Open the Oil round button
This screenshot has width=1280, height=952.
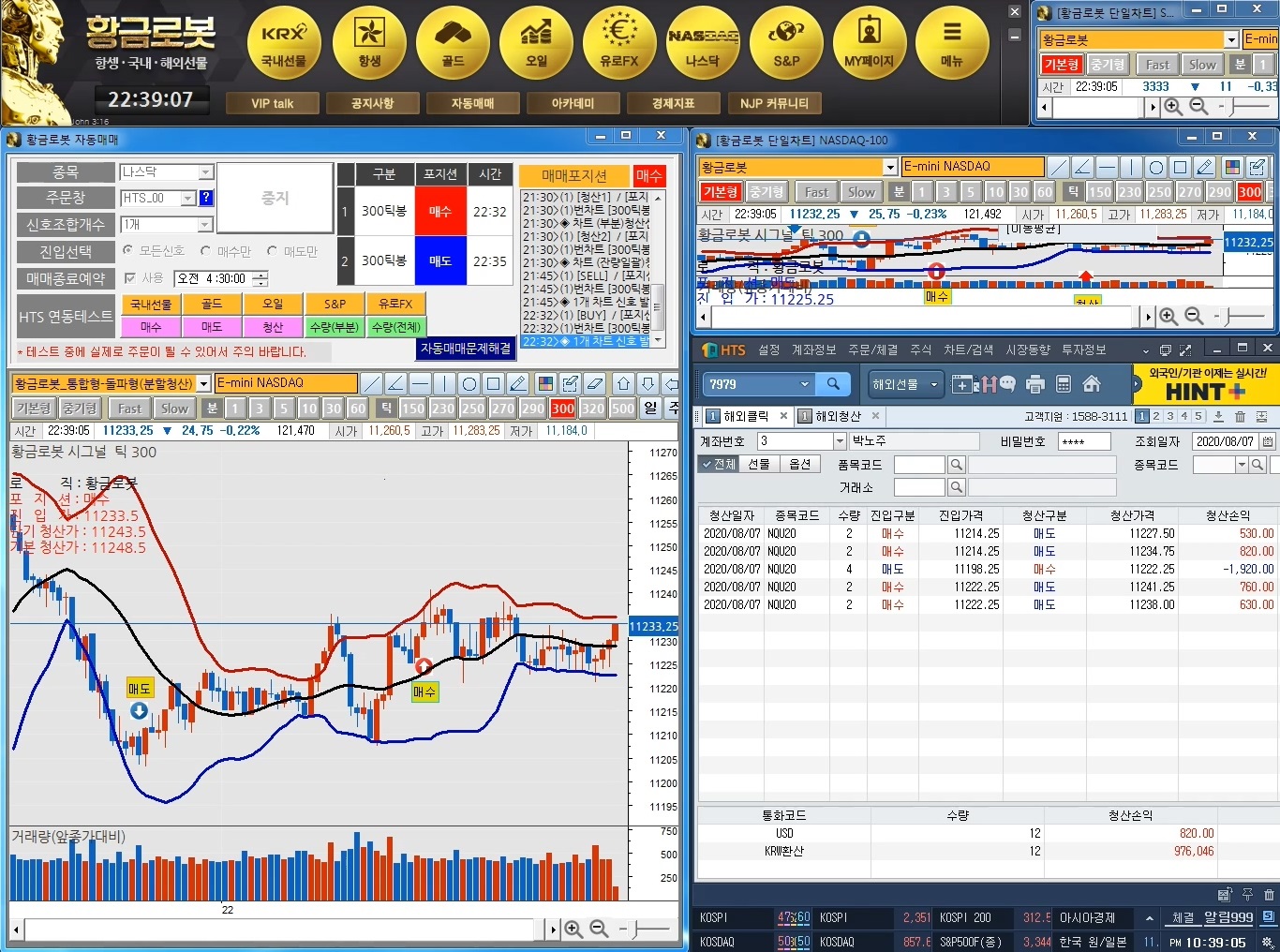point(536,42)
